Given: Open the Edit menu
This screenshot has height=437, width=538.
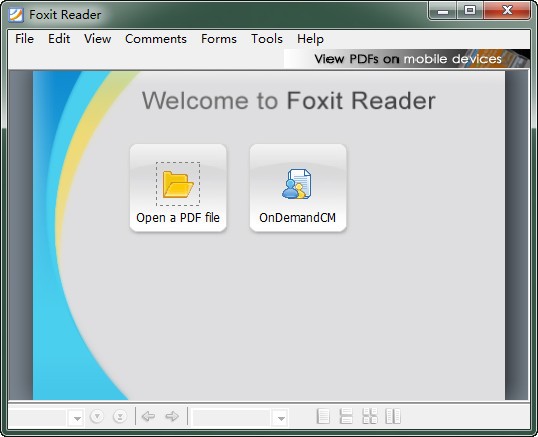Looking at the screenshot, I should click(x=59, y=39).
